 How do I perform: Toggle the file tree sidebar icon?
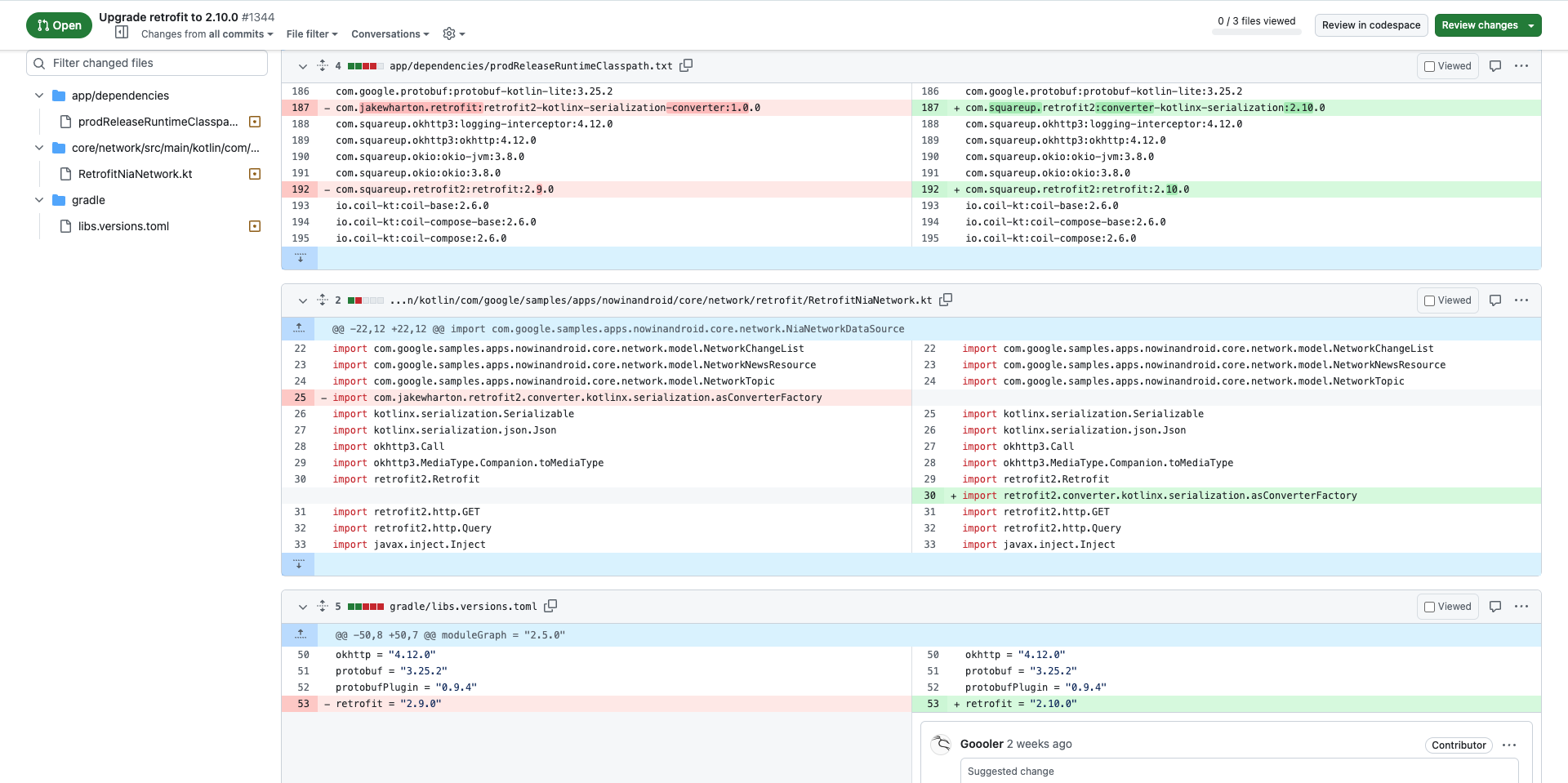coord(122,33)
